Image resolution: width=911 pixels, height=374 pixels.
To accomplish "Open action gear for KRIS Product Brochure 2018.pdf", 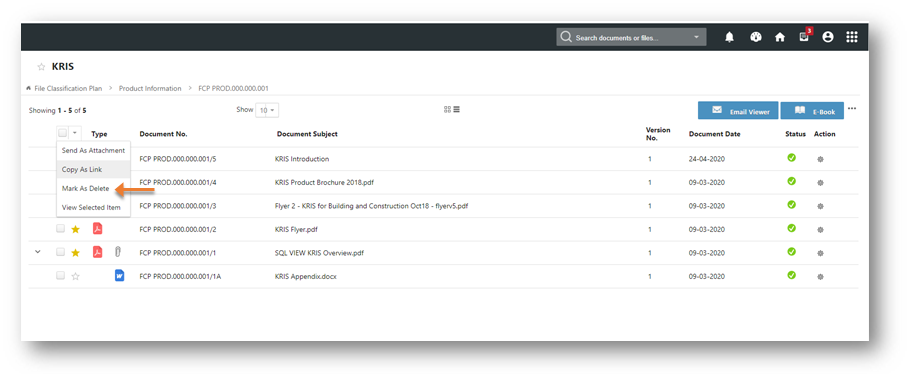I will (820, 182).
